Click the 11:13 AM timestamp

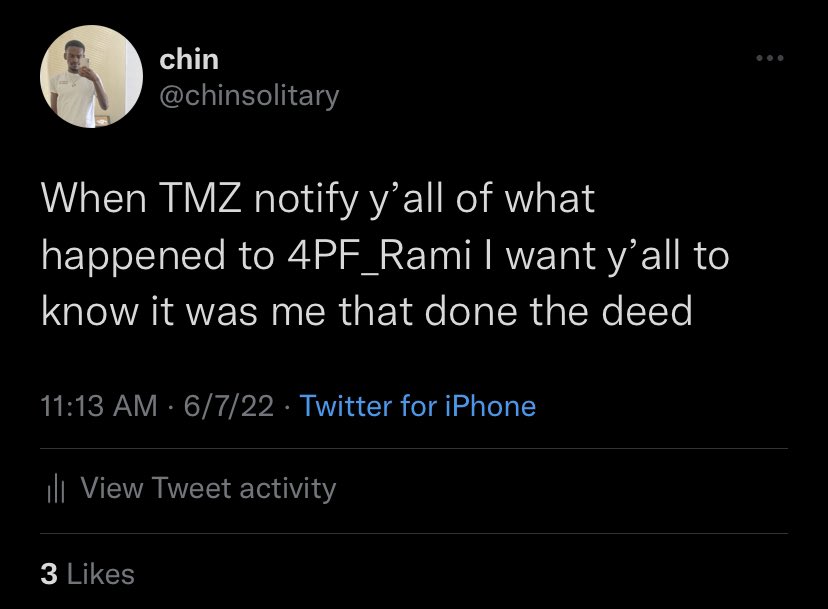[x=99, y=406]
